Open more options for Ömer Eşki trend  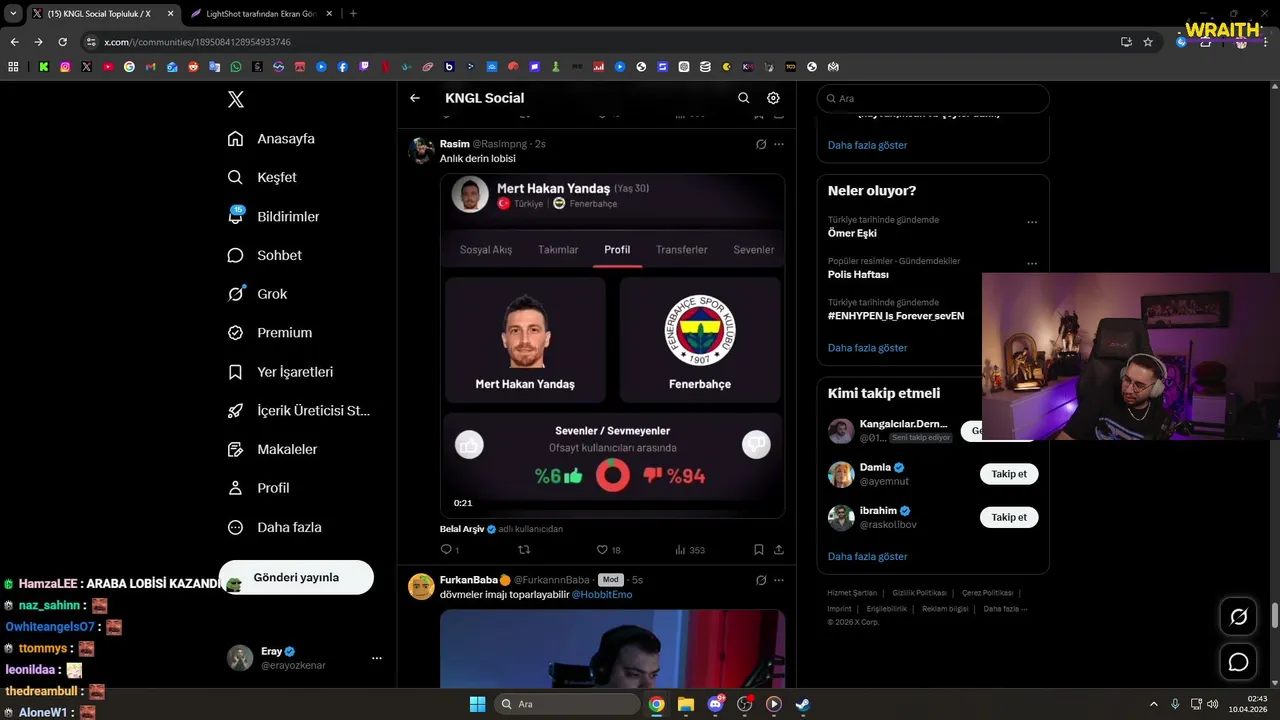tap(1032, 222)
